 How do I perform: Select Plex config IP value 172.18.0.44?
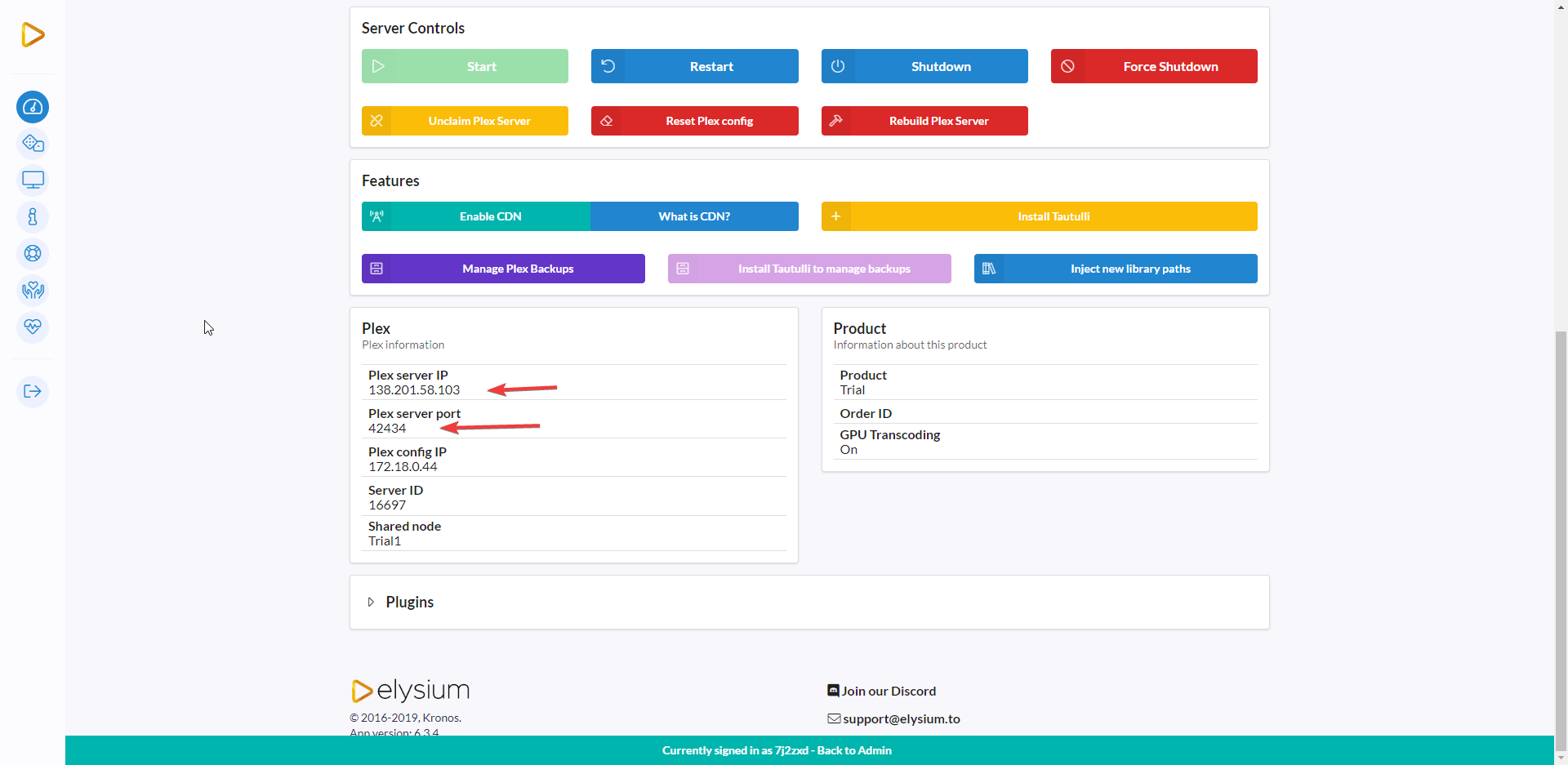(403, 467)
